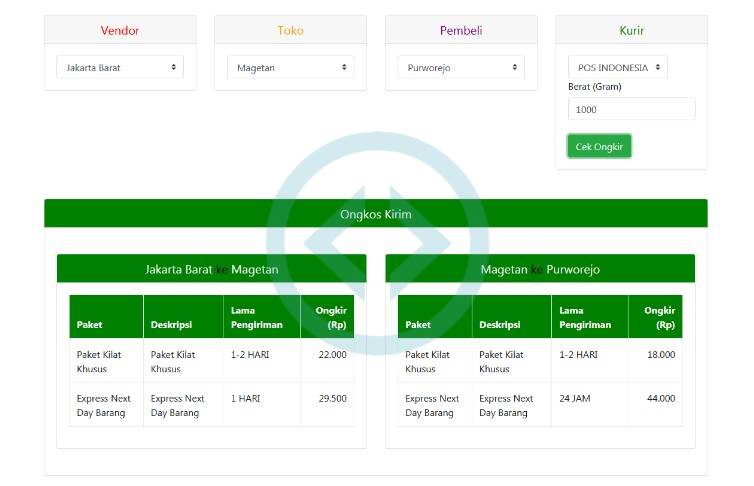Click Lama Pengiriman header in right table
Screen dimensions: 754x486
pyautogui.click(x=585, y=317)
